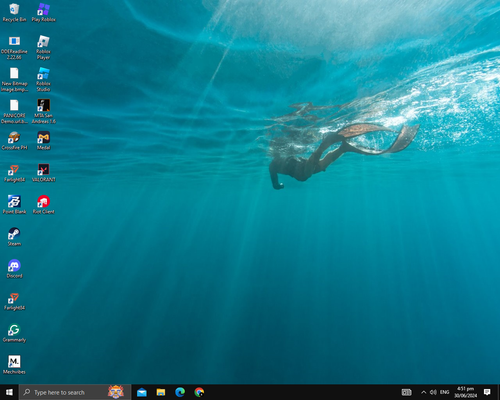Image resolution: width=500 pixels, height=400 pixels.
Task: Select the Riot Client shortcut icon
Action: [x=43, y=205]
